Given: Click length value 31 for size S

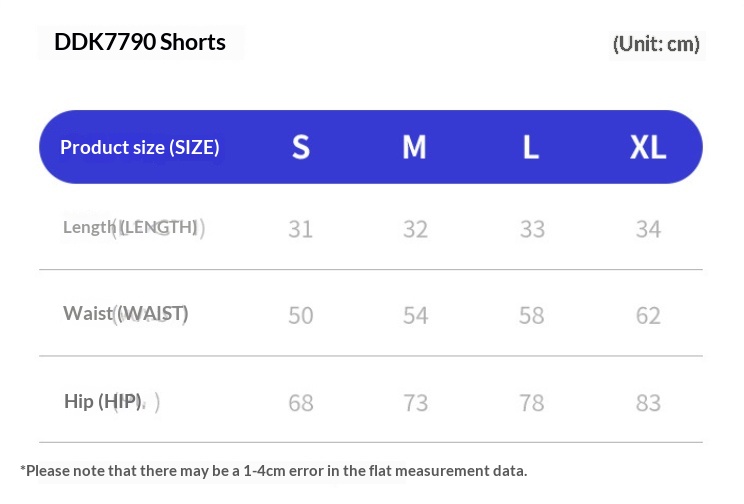Looking at the screenshot, I should [x=300, y=229].
